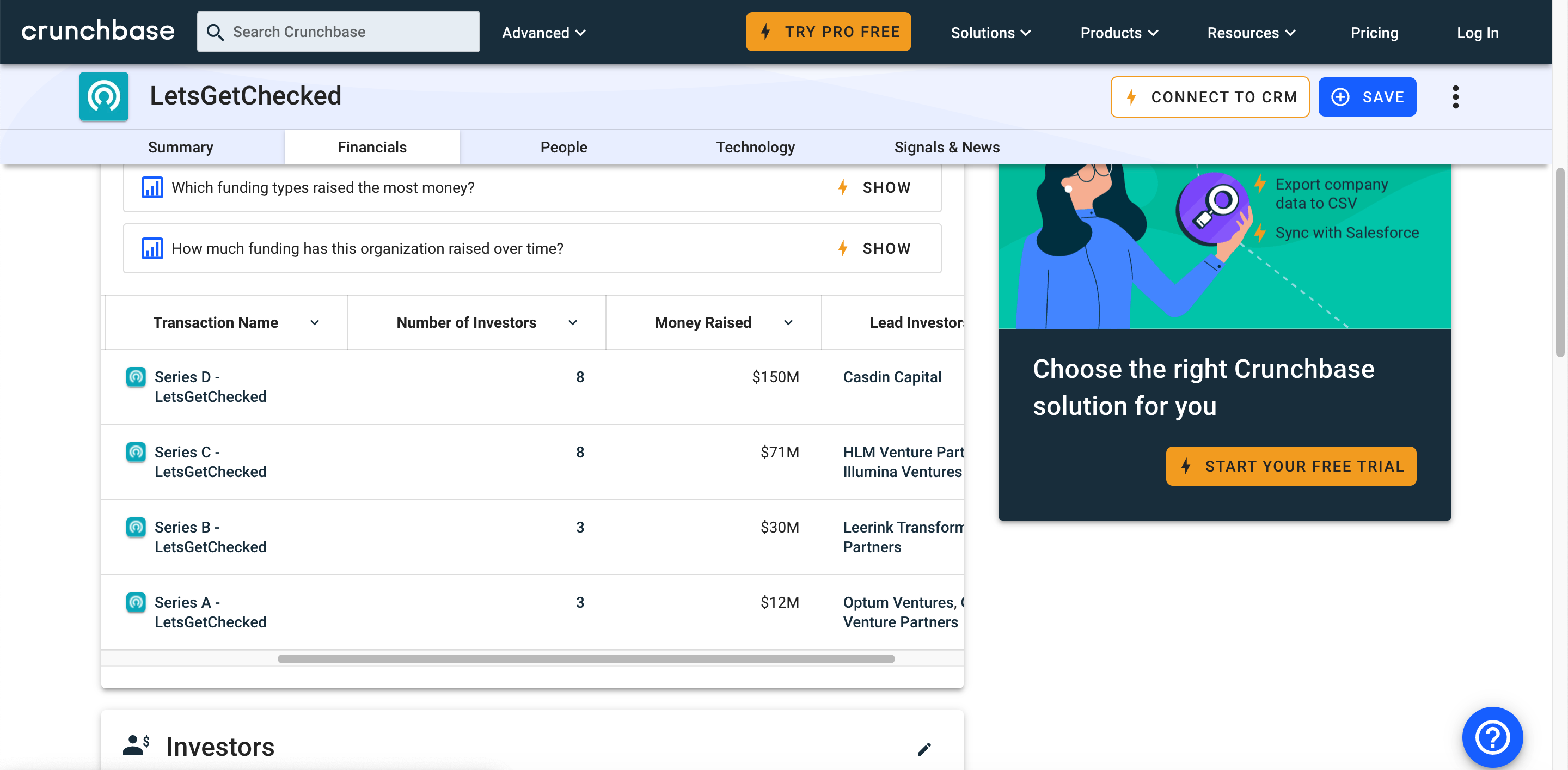The image size is (1568, 770).
Task: Click START YOUR FREE TRIAL button
Action: (1291, 466)
